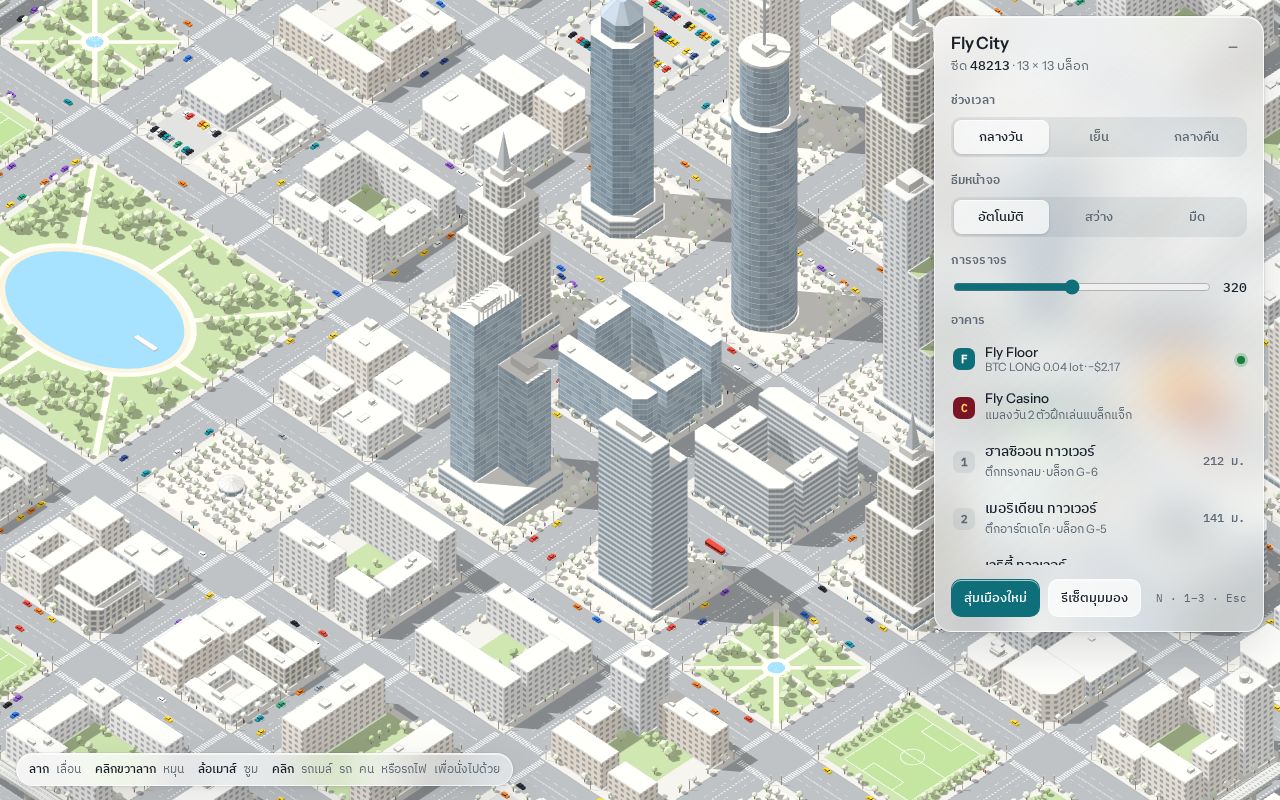Image resolution: width=1280 pixels, height=800 pixels.
Task: Click the อาคาร section heading
Action: [968, 320]
